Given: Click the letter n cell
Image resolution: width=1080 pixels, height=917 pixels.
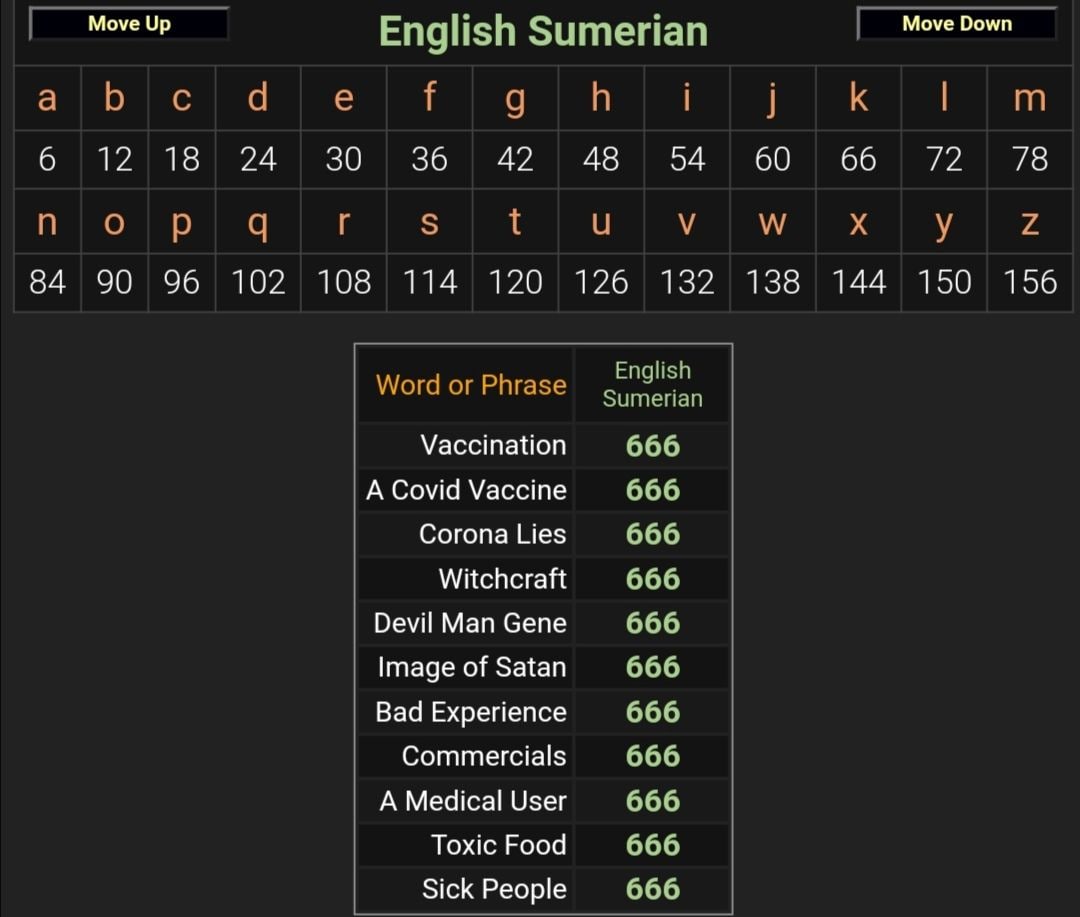Looking at the screenshot, I should (47, 222).
